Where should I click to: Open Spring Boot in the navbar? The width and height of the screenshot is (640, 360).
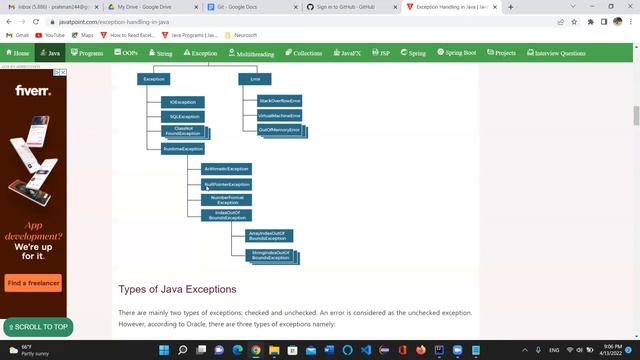(x=456, y=53)
